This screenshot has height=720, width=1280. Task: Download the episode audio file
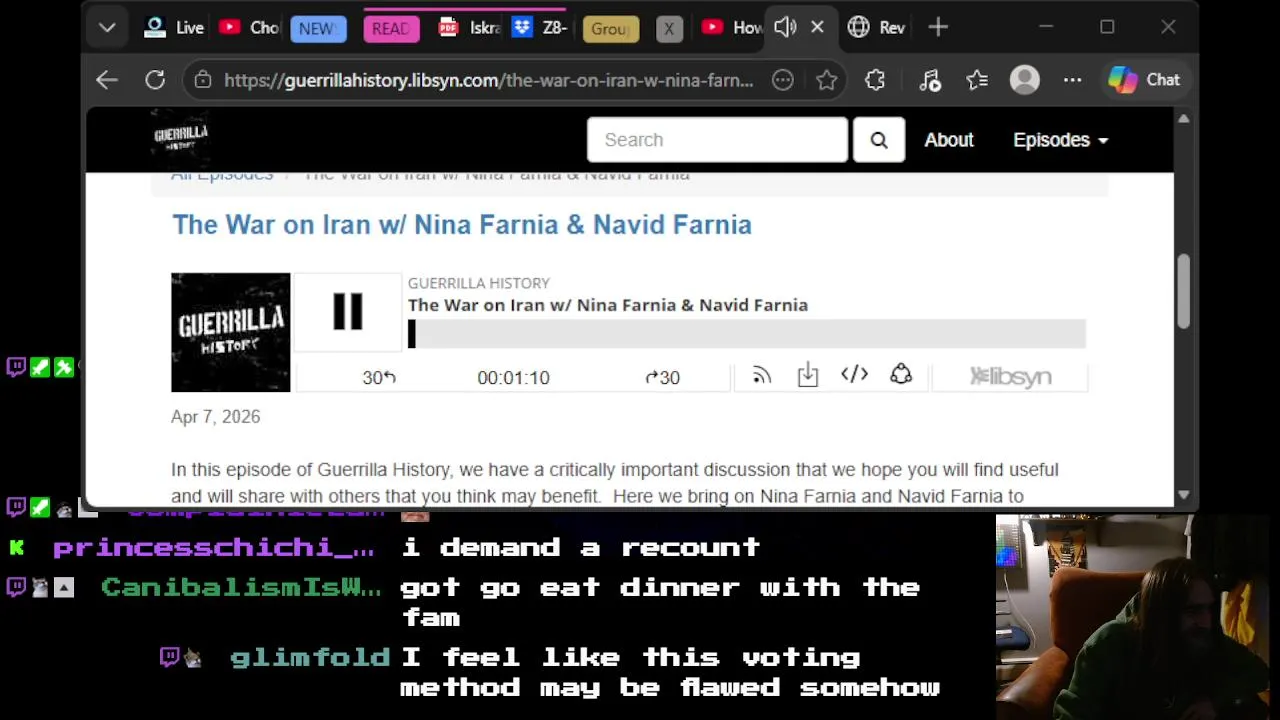(x=808, y=376)
